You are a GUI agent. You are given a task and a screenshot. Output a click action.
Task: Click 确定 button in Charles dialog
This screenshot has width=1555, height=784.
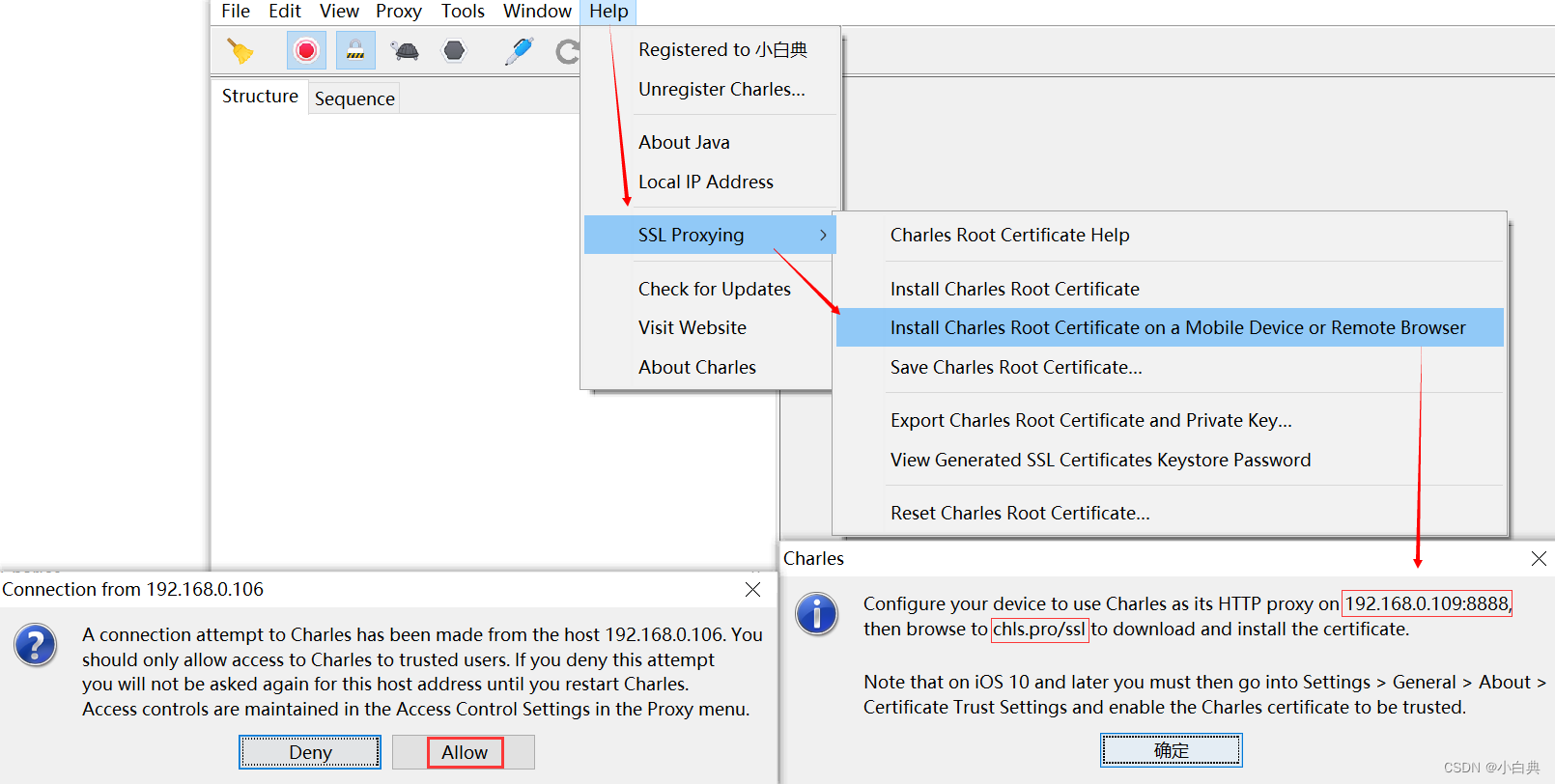[x=1172, y=750]
